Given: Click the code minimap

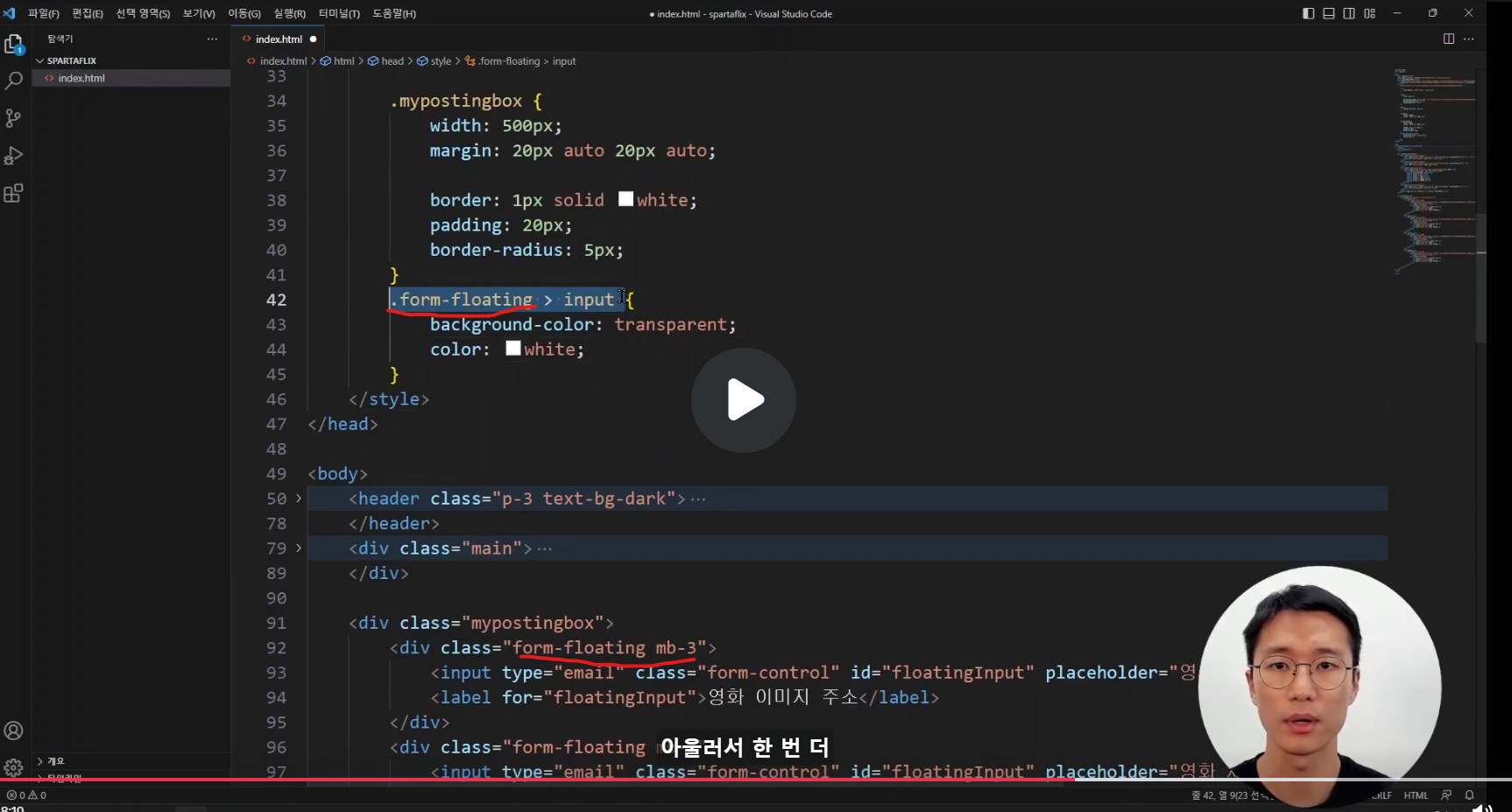Looking at the screenshot, I should (x=1434, y=171).
